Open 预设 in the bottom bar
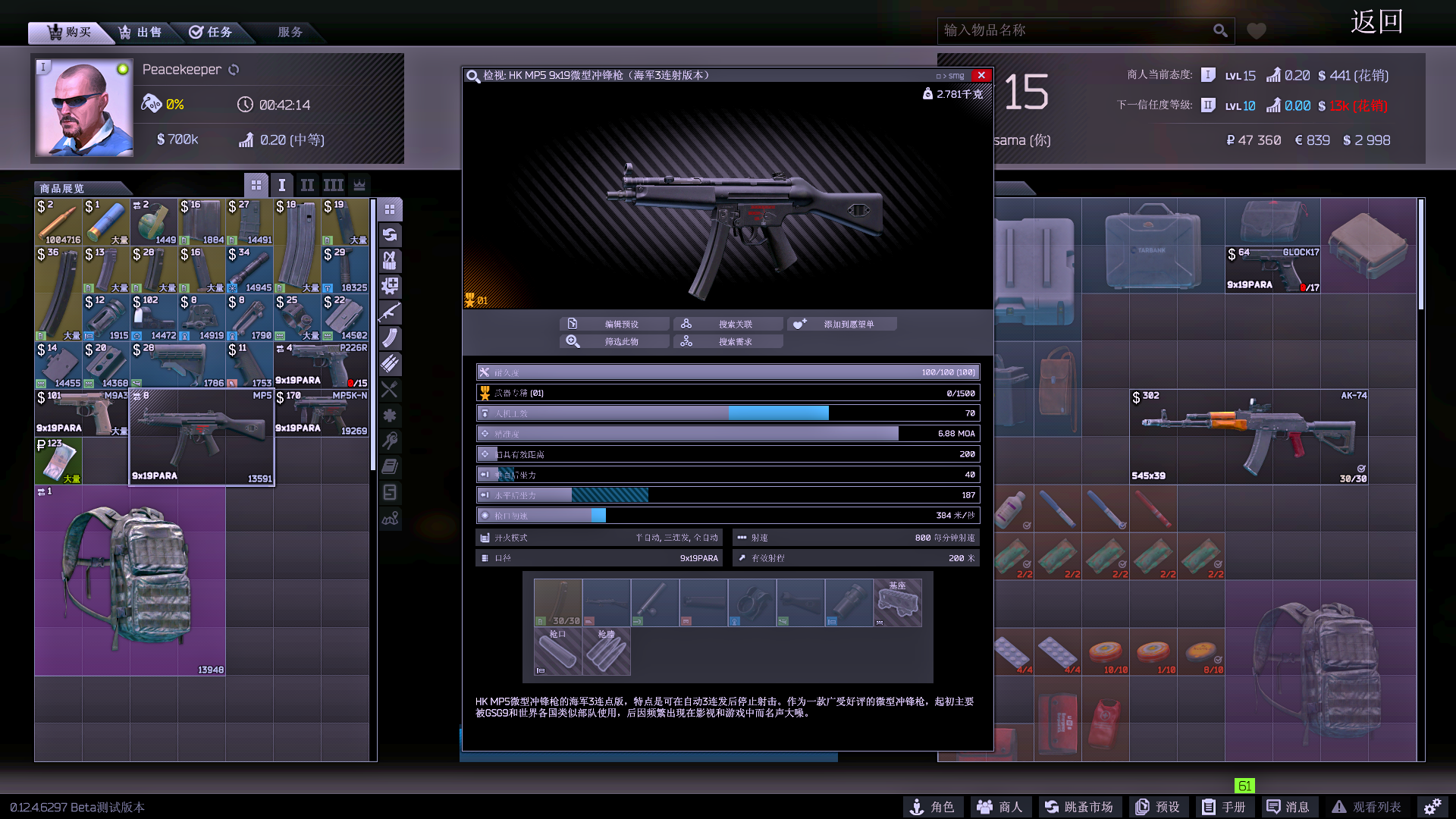The height and width of the screenshot is (819, 1456). pyautogui.click(x=1158, y=807)
